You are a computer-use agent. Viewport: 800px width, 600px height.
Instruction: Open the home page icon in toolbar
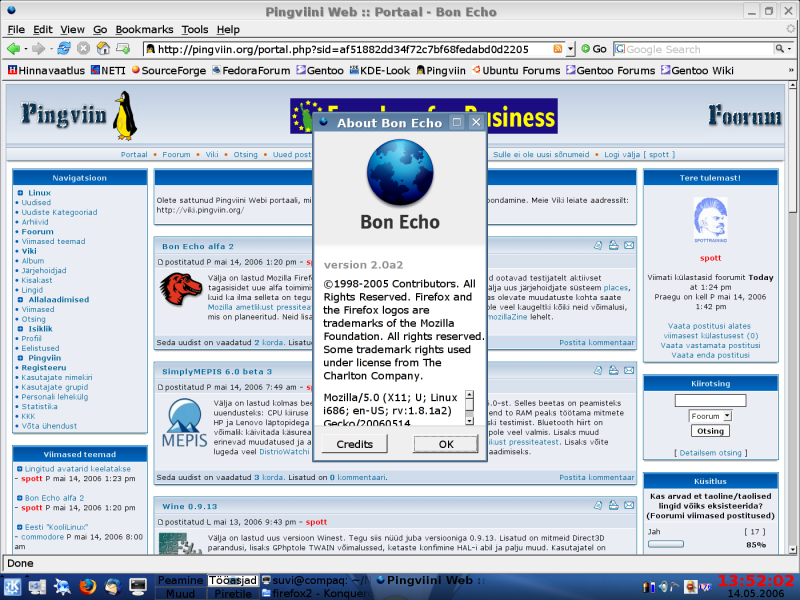point(103,49)
